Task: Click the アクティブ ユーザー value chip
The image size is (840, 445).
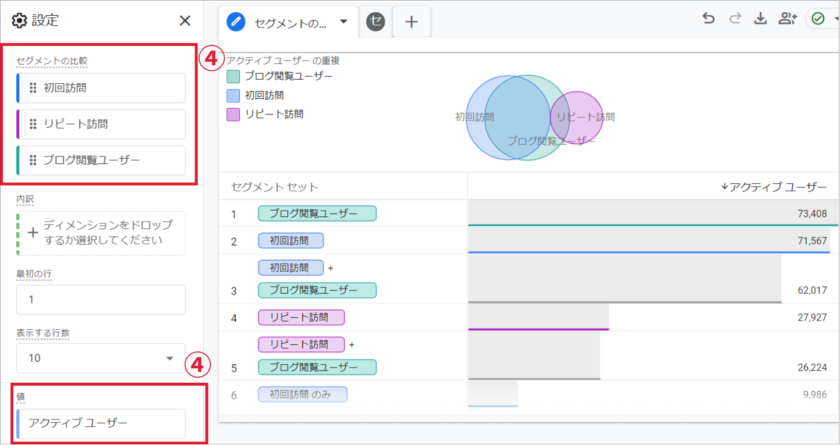Action: 101,423
